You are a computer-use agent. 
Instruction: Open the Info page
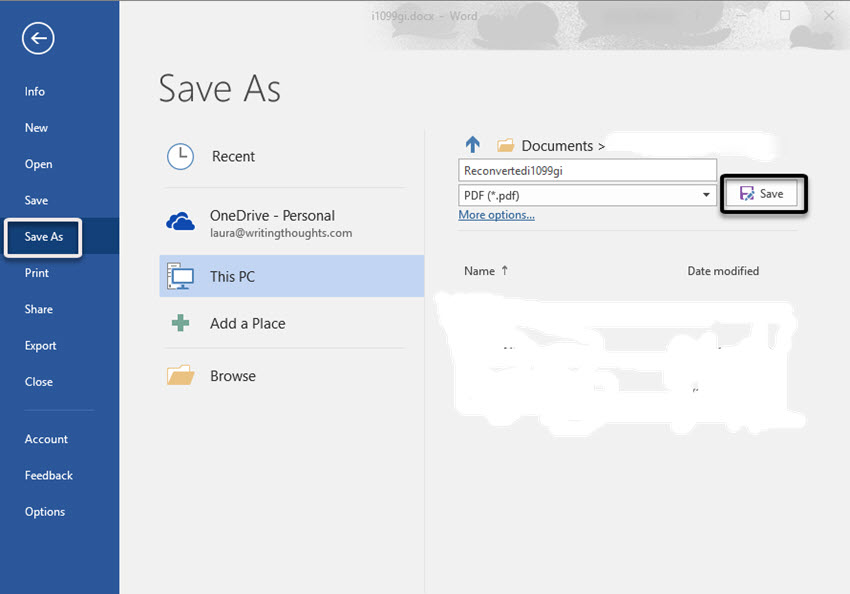coord(35,92)
